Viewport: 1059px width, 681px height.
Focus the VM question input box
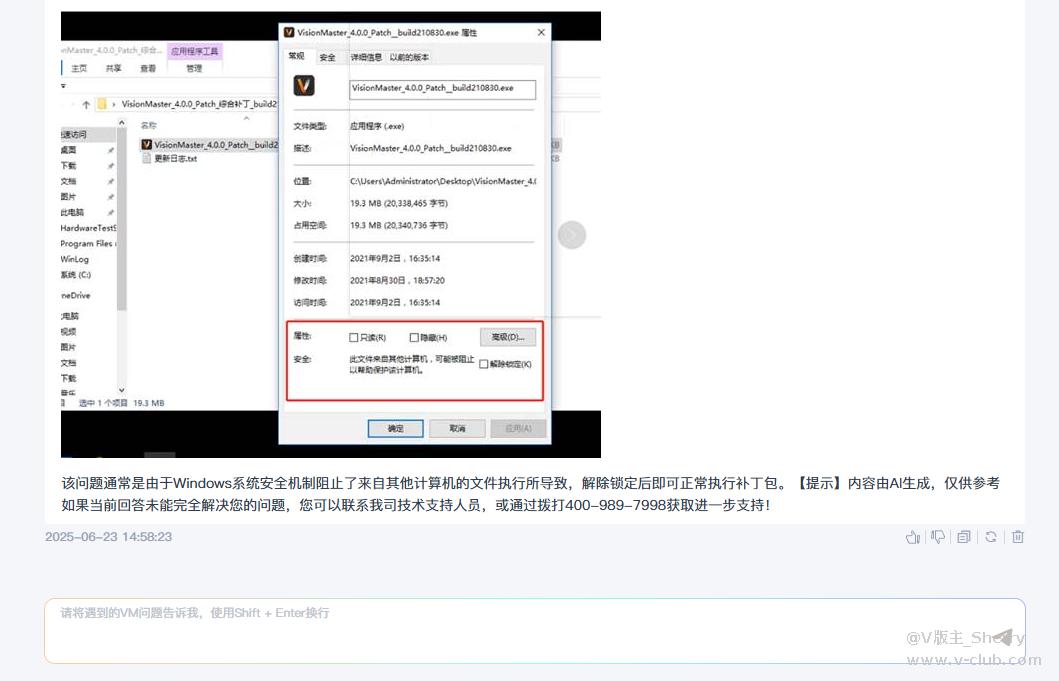[535, 631]
